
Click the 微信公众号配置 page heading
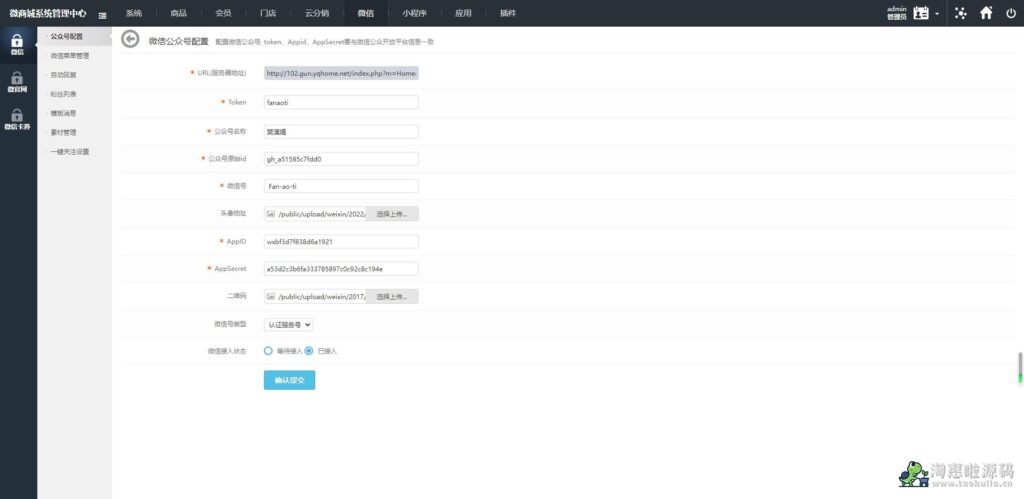[x=178, y=41]
